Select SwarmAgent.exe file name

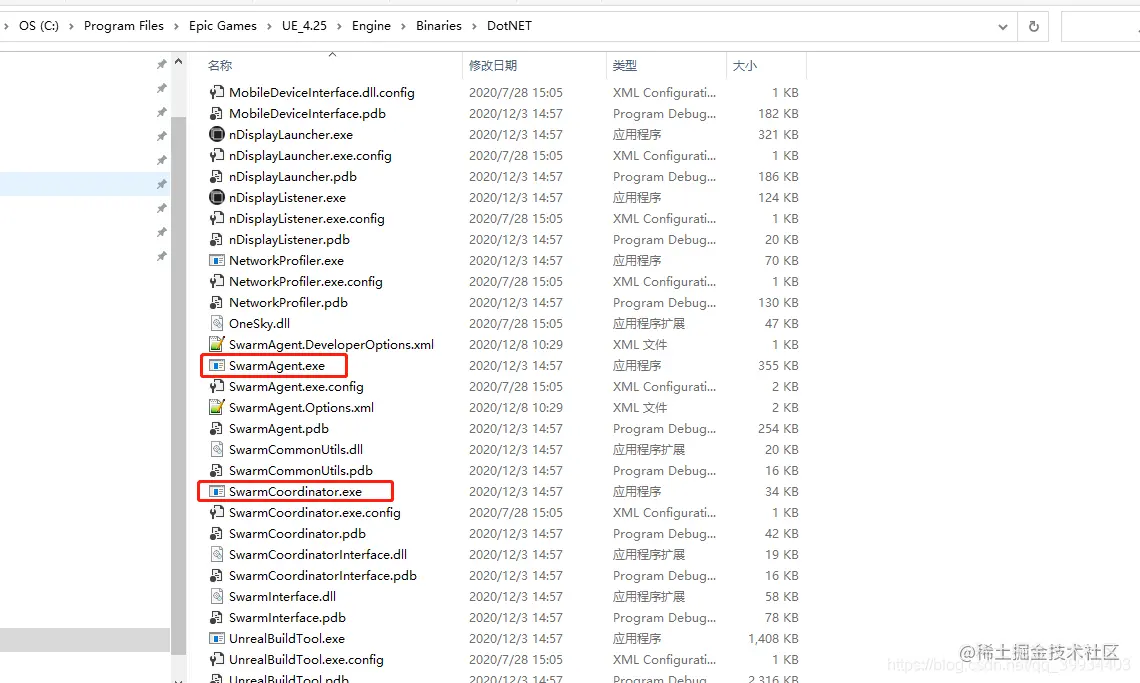277,366
